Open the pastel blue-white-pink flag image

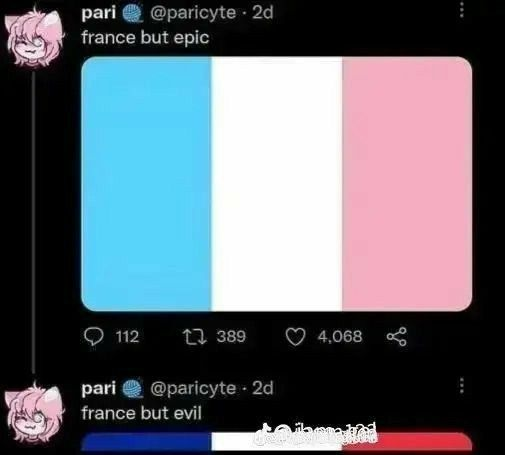tap(277, 184)
